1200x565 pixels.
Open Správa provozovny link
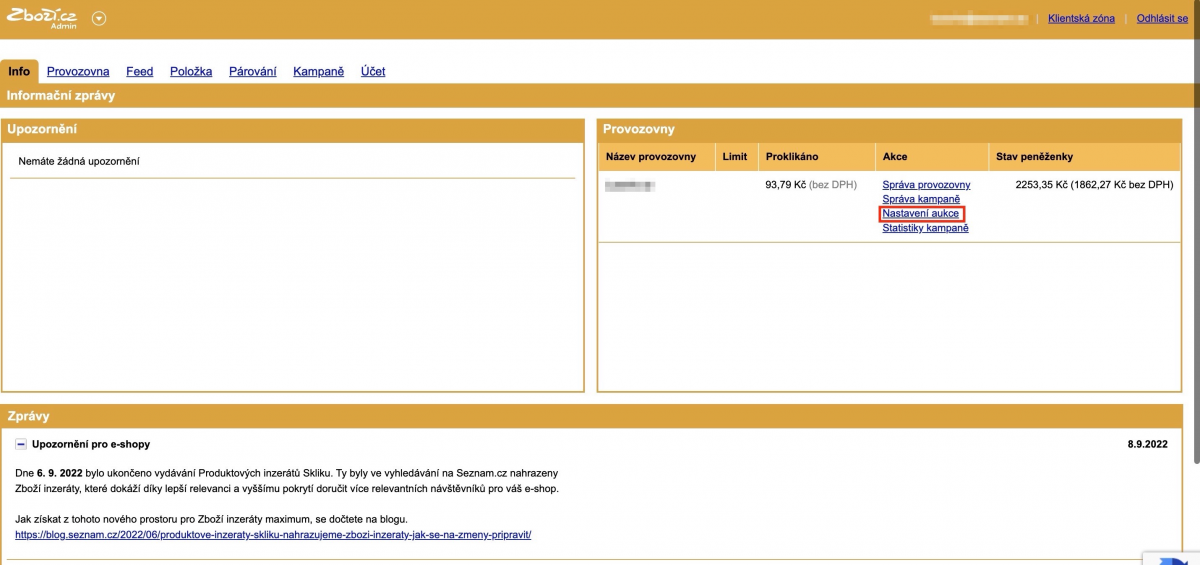tap(926, 185)
